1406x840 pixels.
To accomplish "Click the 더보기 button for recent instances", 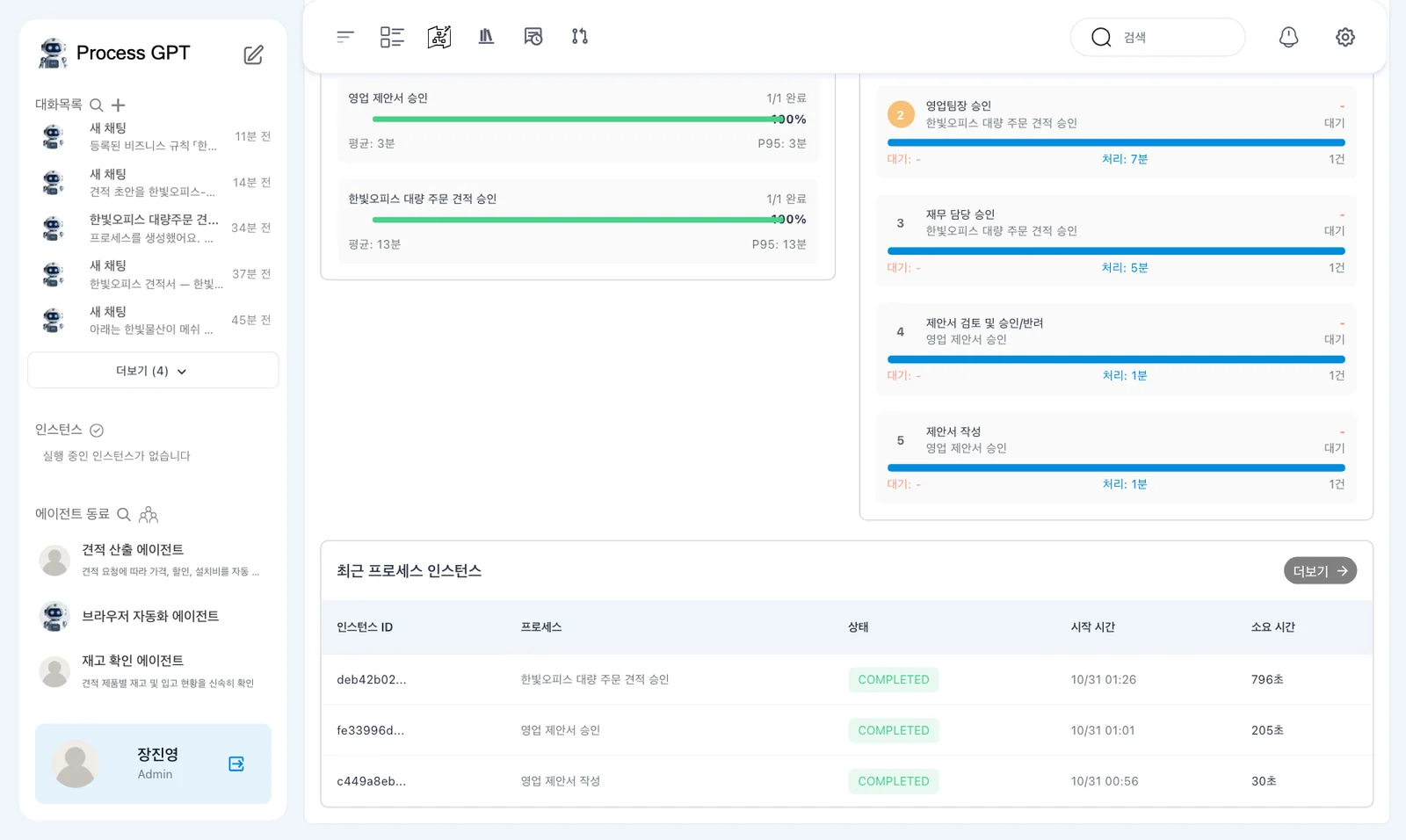I will pyautogui.click(x=1320, y=571).
